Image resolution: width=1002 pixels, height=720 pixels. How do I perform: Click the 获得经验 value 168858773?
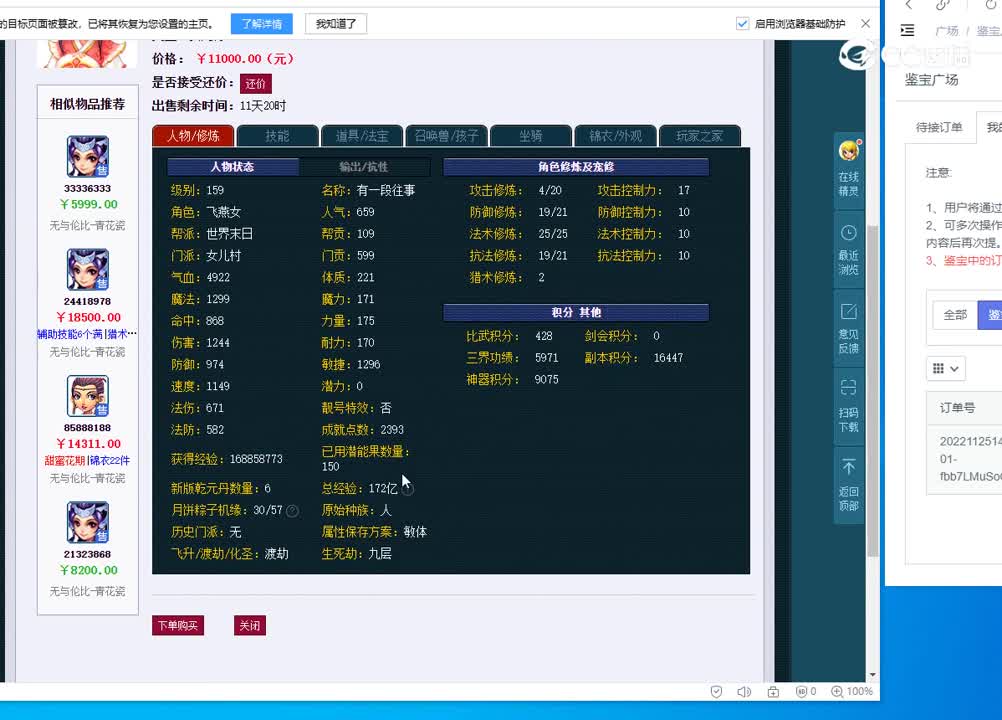click(256, 459)
